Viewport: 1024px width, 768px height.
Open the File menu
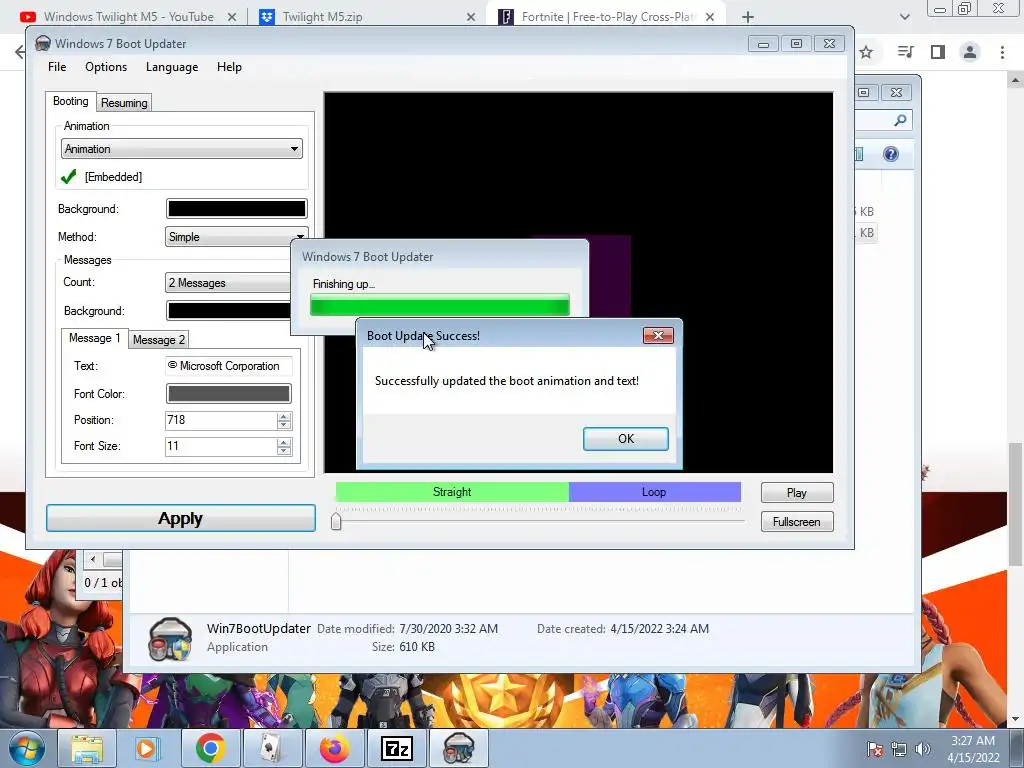tap(57, 67)
